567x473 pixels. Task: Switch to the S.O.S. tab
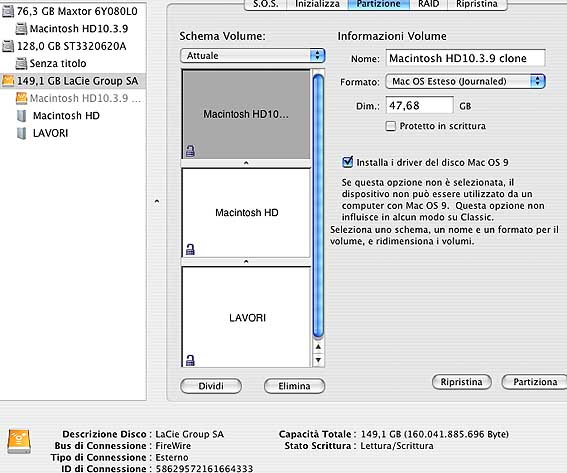pyautogui.click(x=266, y=4)
